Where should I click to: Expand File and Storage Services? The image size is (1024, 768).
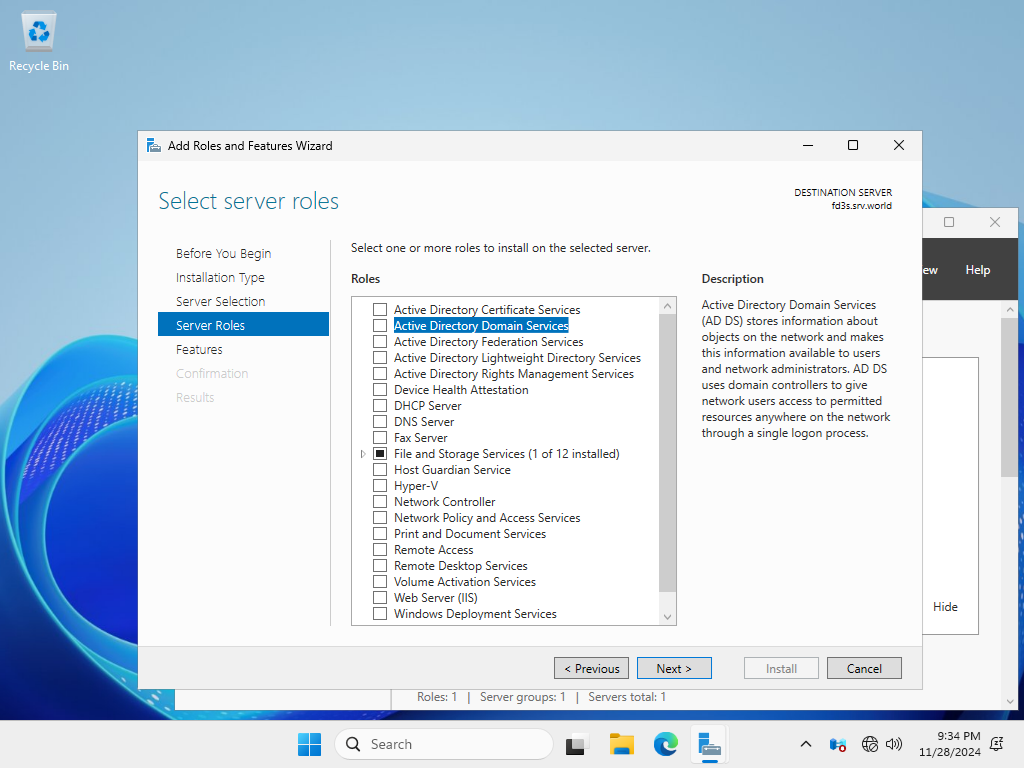[x=363, y=453]
